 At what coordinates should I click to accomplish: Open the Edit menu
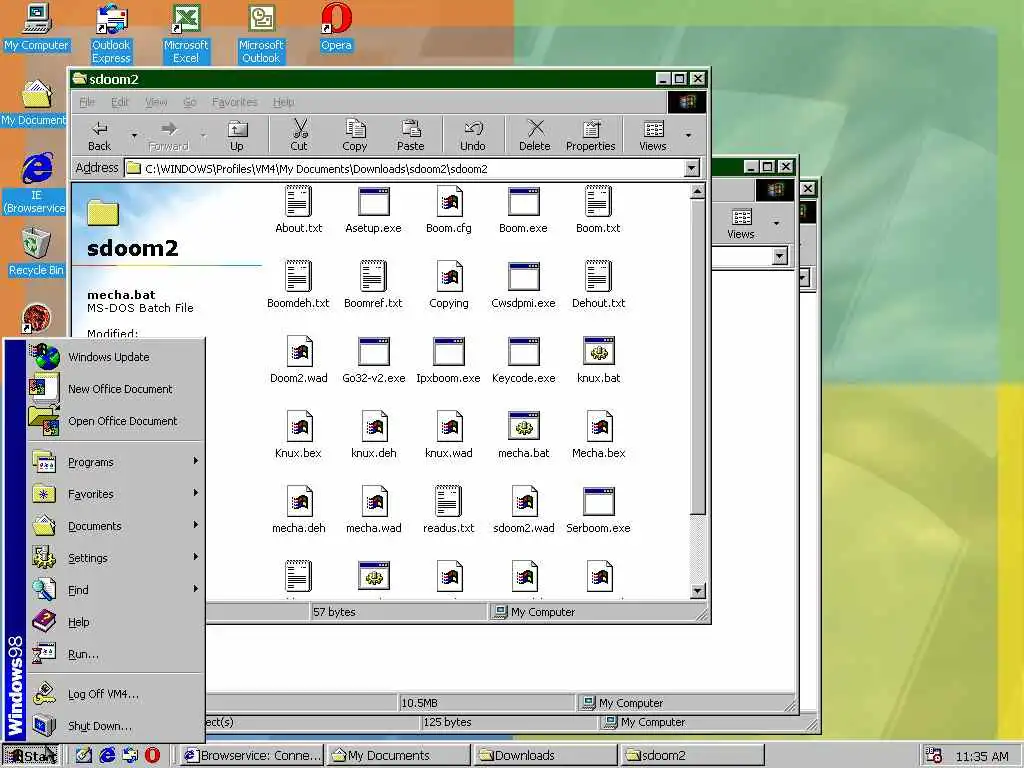(120, 102)
